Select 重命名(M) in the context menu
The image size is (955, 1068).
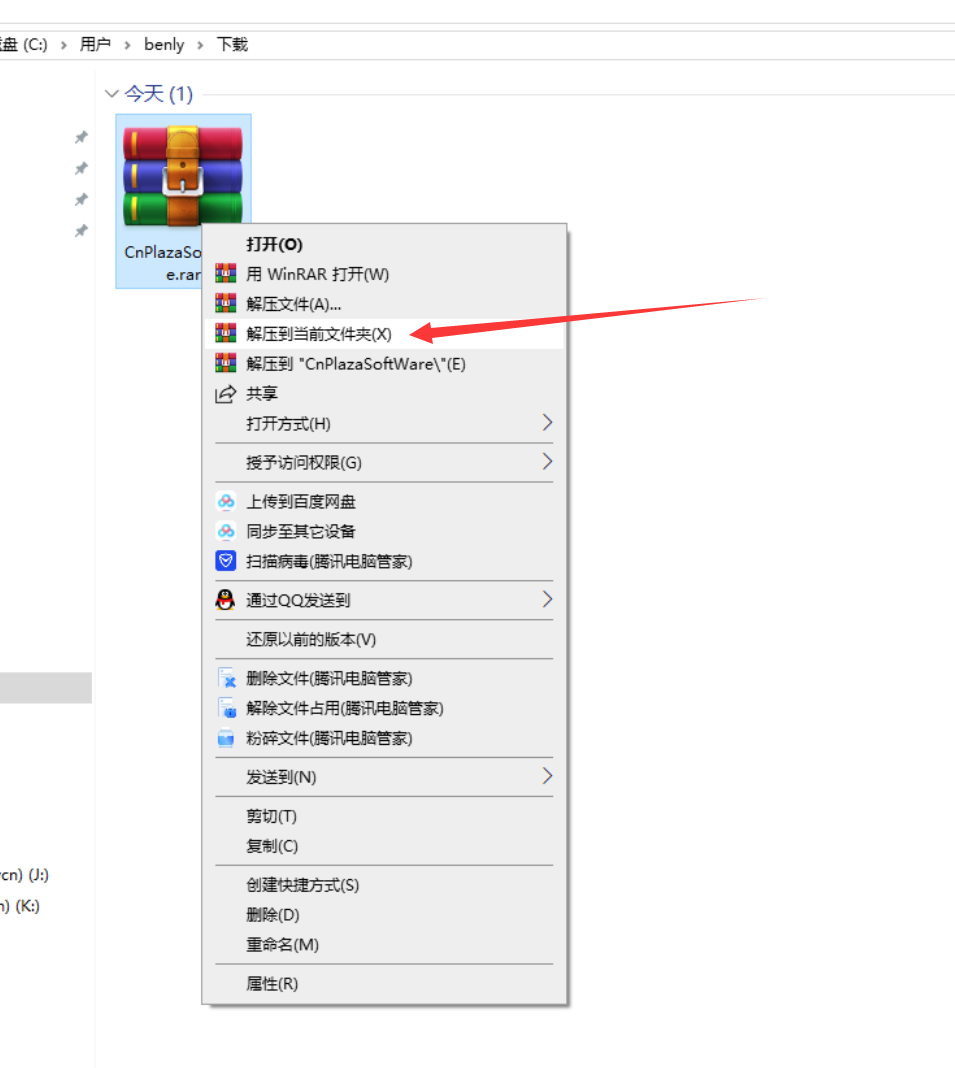[x=282, y=945]
